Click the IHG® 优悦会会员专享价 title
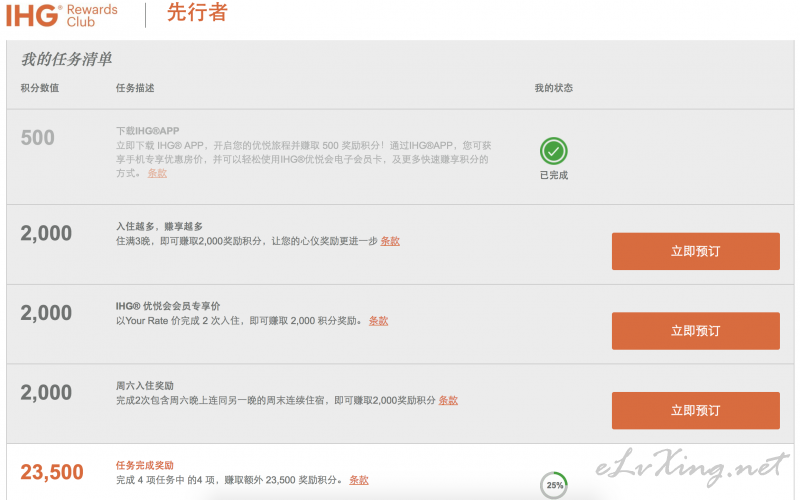 (x=168, y=306)
